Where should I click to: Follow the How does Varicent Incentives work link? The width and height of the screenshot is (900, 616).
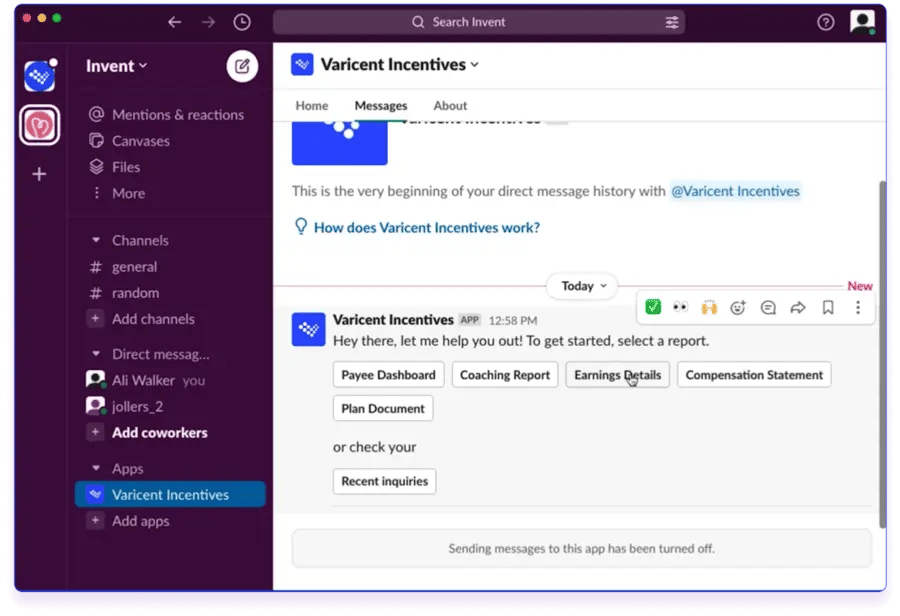427,227
